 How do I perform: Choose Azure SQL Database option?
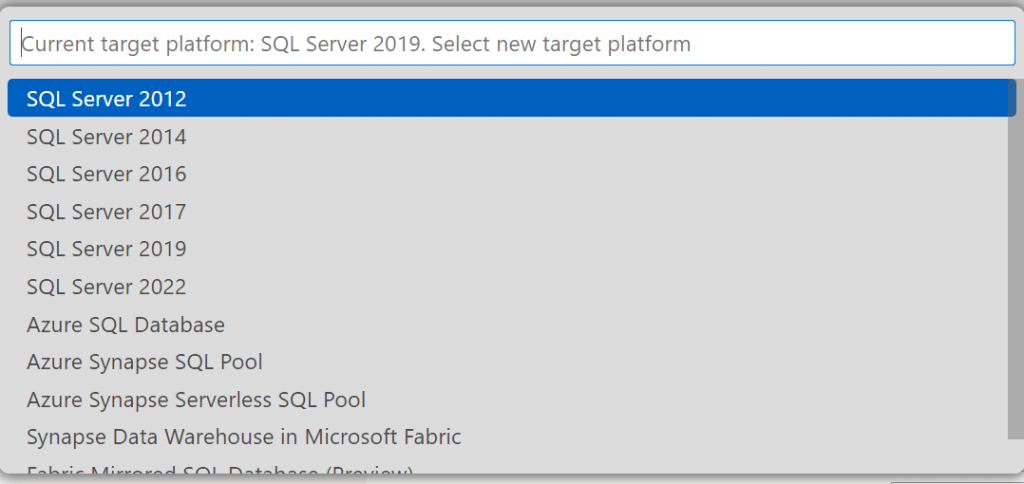(126, 325)
